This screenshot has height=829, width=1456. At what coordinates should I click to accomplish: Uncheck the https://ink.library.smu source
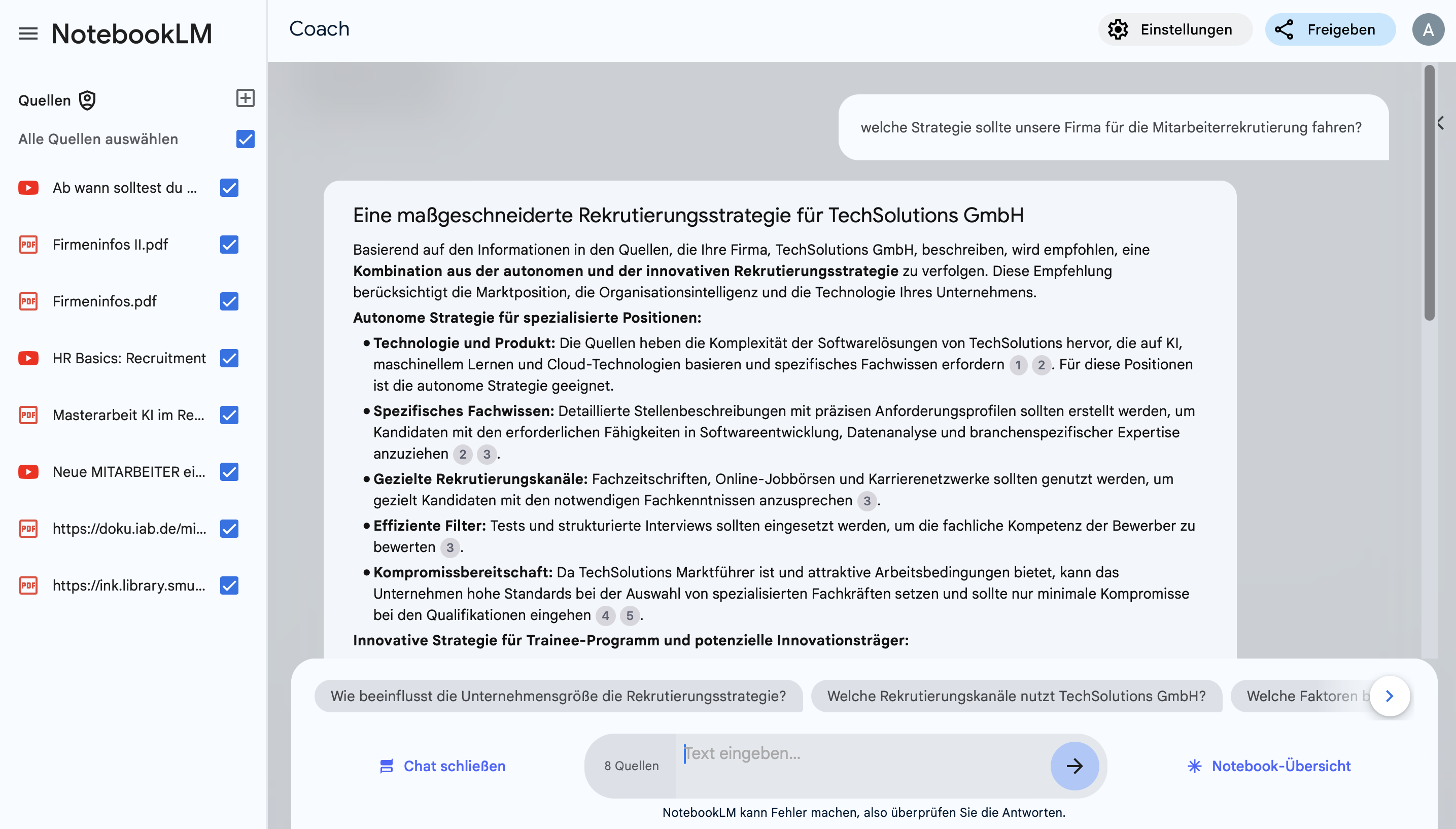click(229, 585)
